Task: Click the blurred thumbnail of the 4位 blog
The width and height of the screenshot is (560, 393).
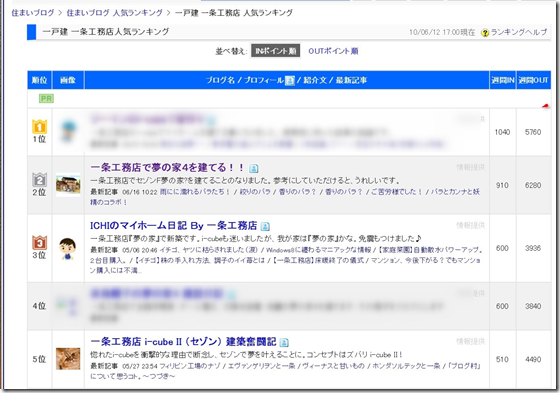Action: 68,306
